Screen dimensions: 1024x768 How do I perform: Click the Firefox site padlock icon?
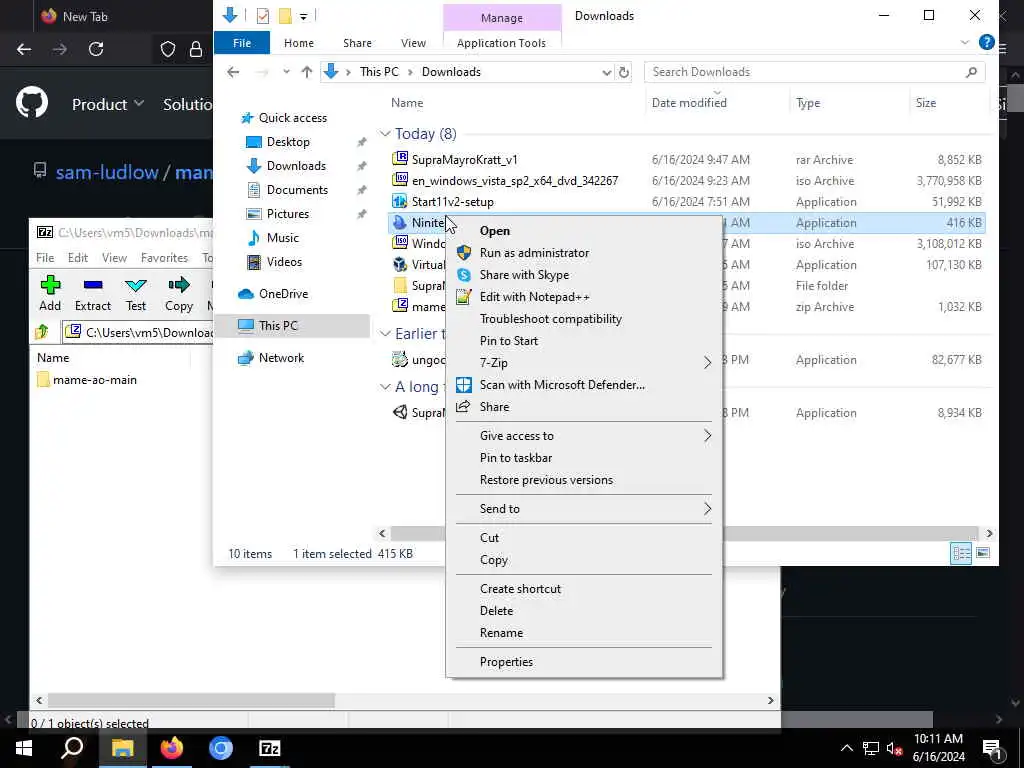pos(196,49)
